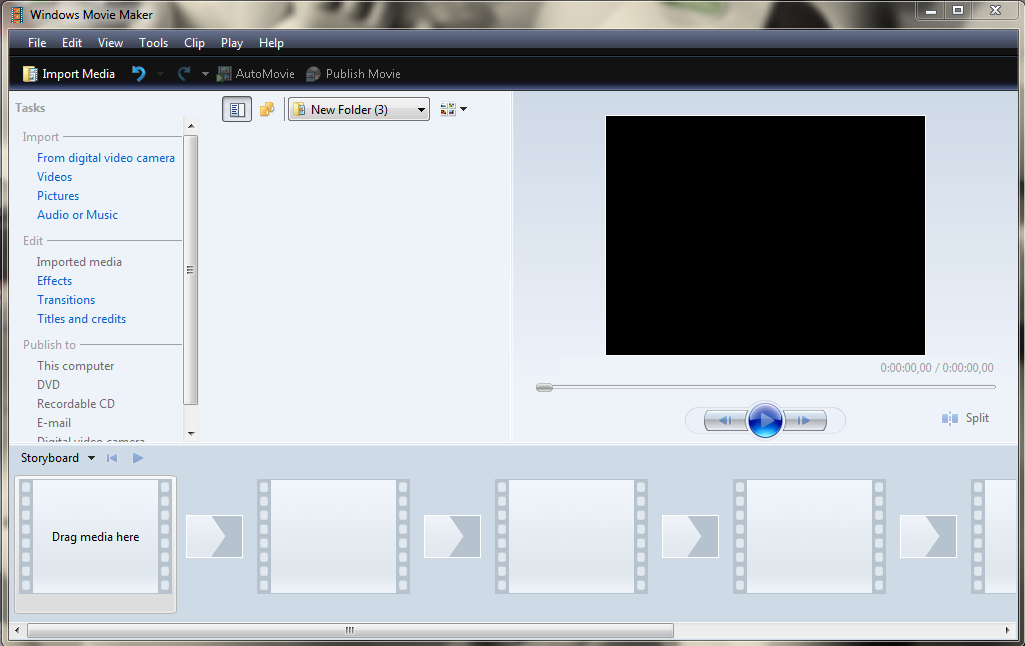Select Imported media under Edit
Viewport: 1025px width, 646px height.
(79, 262)
